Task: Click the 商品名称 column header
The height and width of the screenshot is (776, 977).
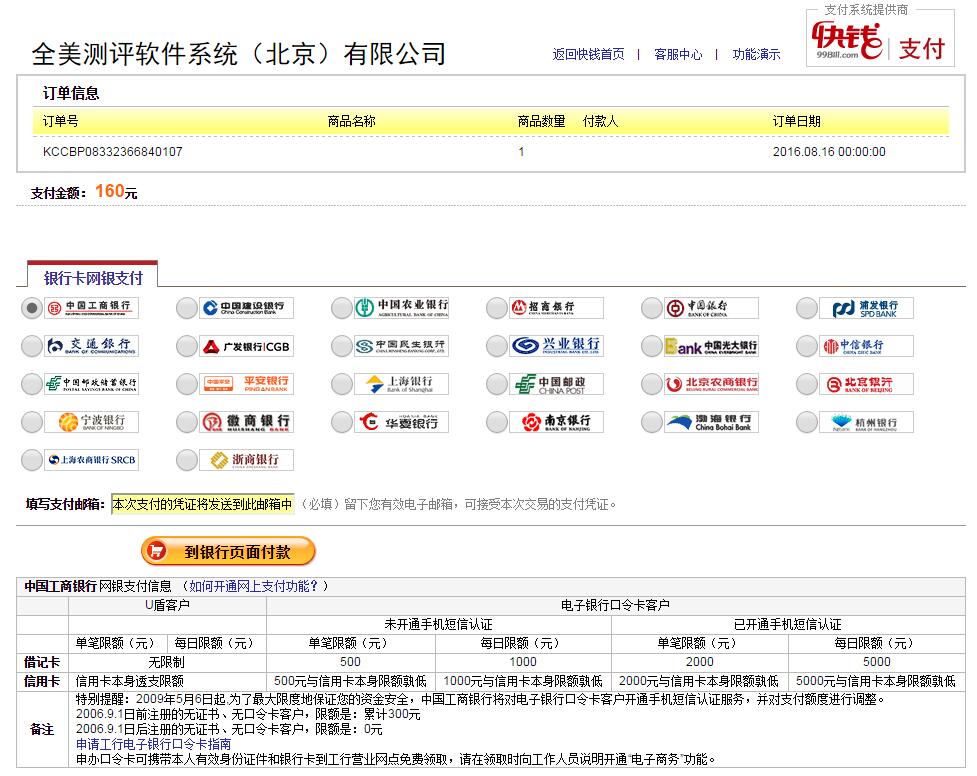Action: point(351,121)
